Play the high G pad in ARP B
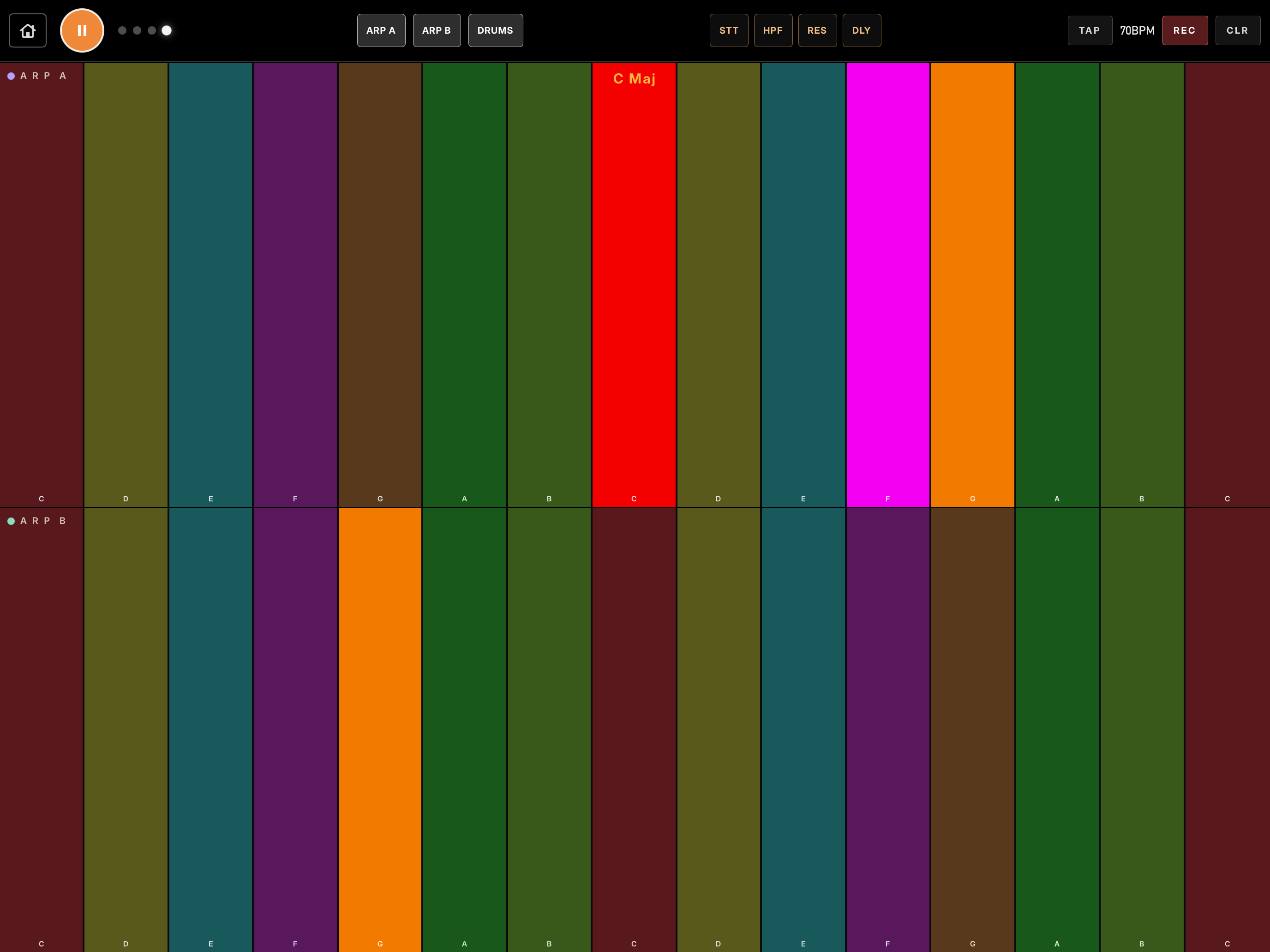The height and width of the screenshot is (952, 1270). tap(973, 730)
